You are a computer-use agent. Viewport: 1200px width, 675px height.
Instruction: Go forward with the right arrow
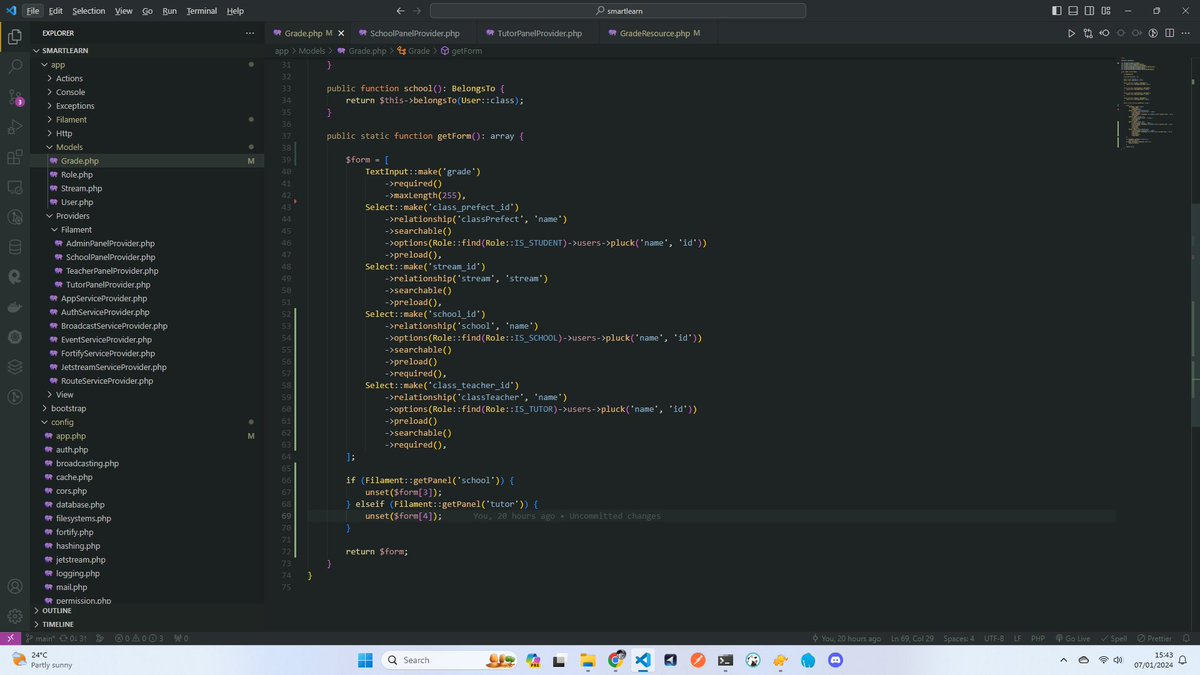418,10
